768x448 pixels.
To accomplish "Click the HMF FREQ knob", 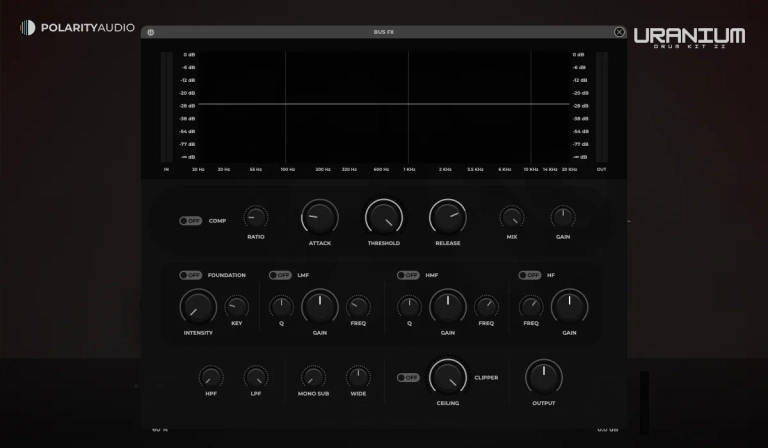I will [x=486, y=307].
